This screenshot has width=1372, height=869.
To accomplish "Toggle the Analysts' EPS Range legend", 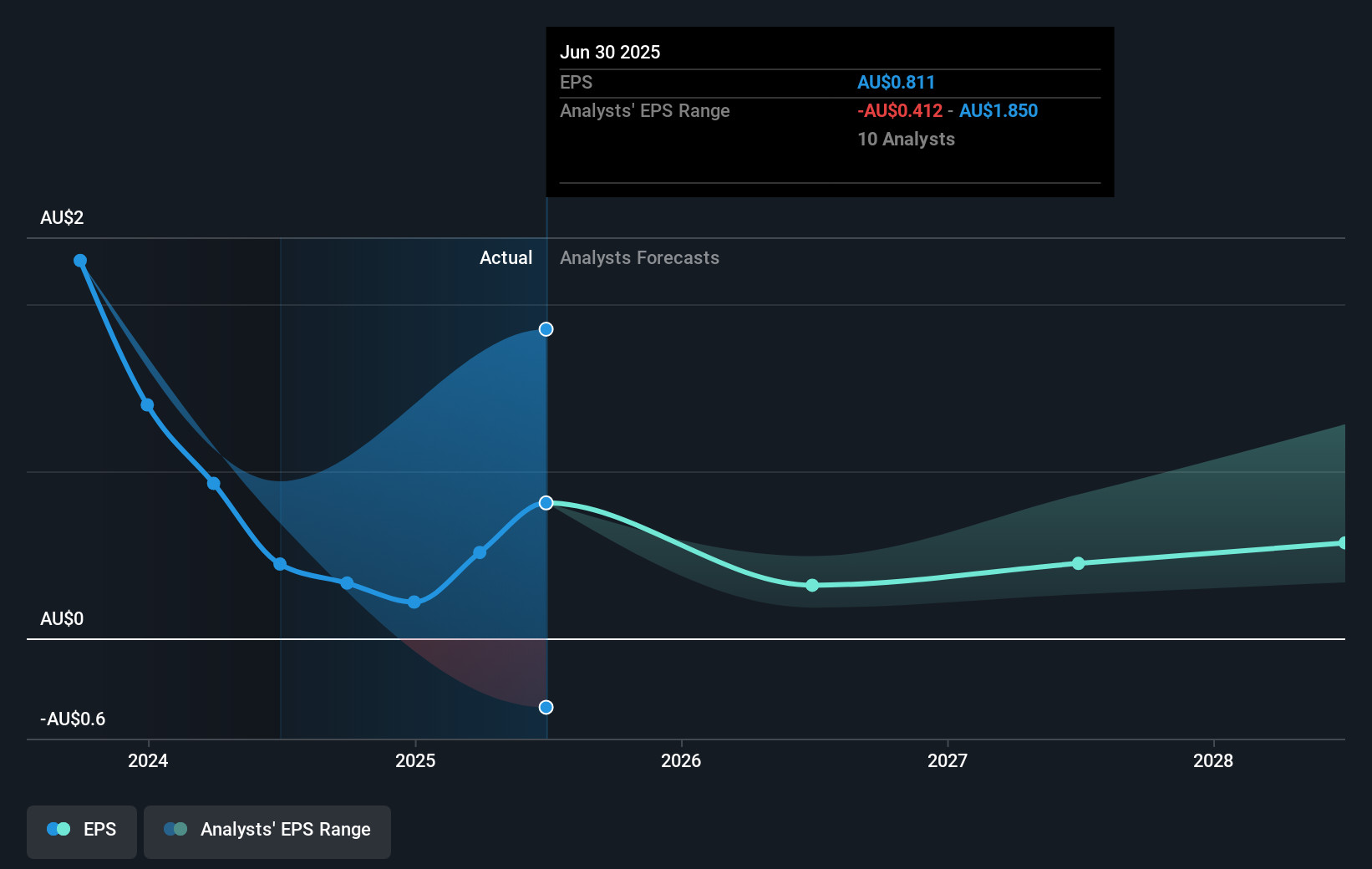I will tap(267, 831).
